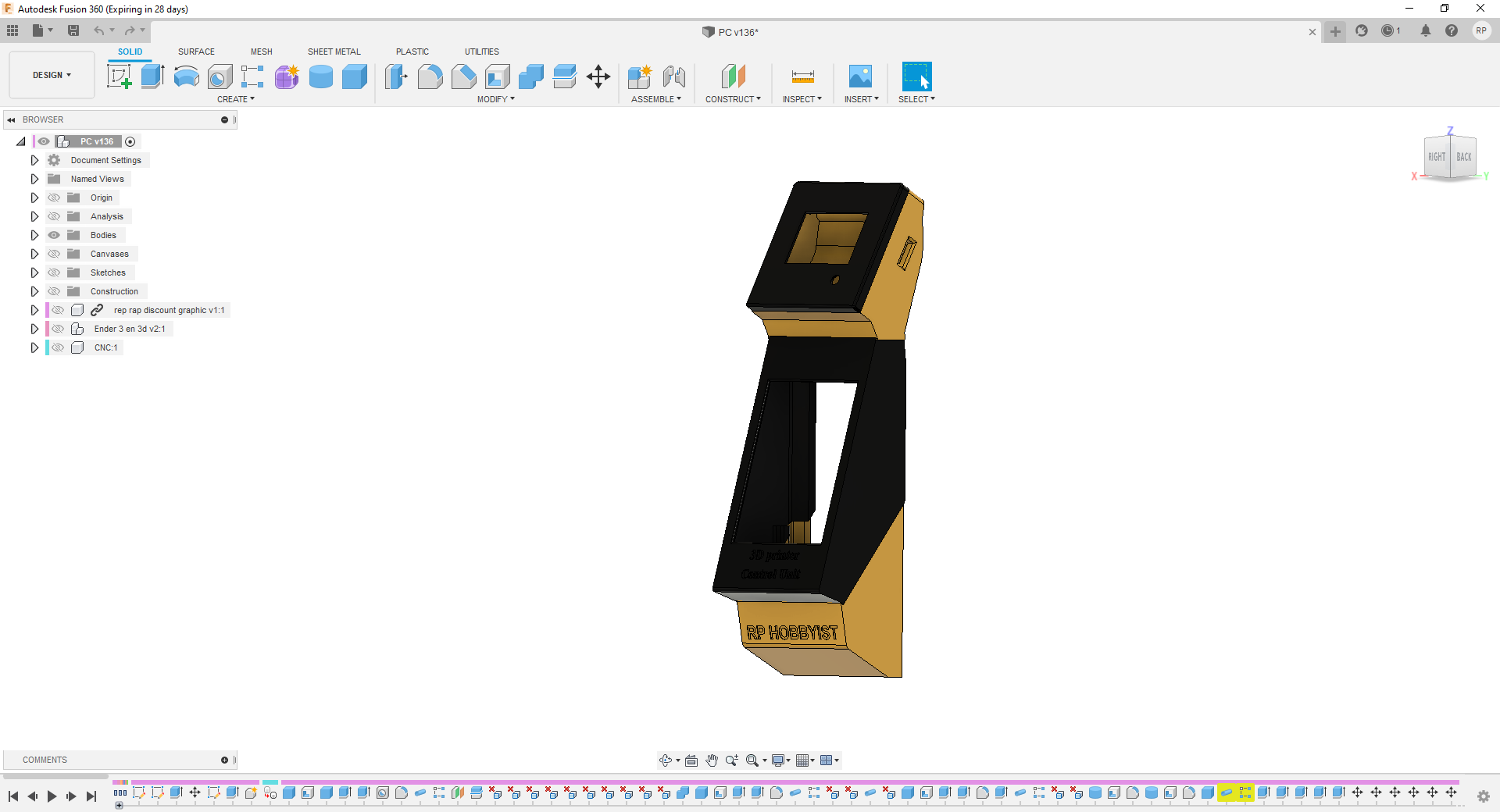Select the Hole tool

coord(220,77)
